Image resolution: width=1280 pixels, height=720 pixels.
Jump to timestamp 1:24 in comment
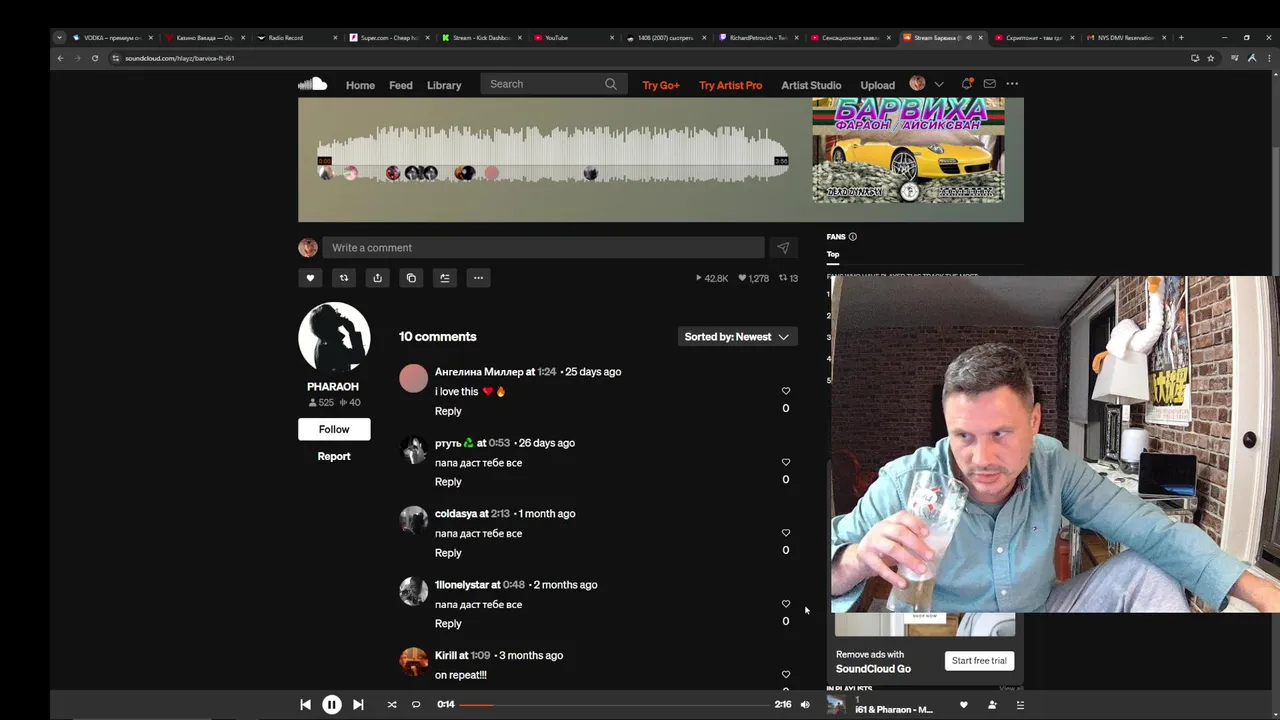(x=547, y=371)
